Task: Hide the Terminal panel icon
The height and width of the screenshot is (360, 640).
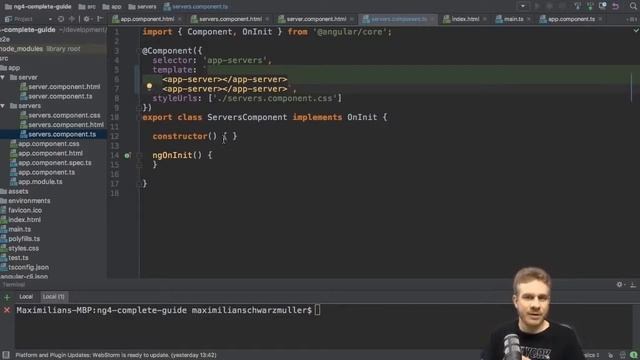Action: tap(633, 284)
